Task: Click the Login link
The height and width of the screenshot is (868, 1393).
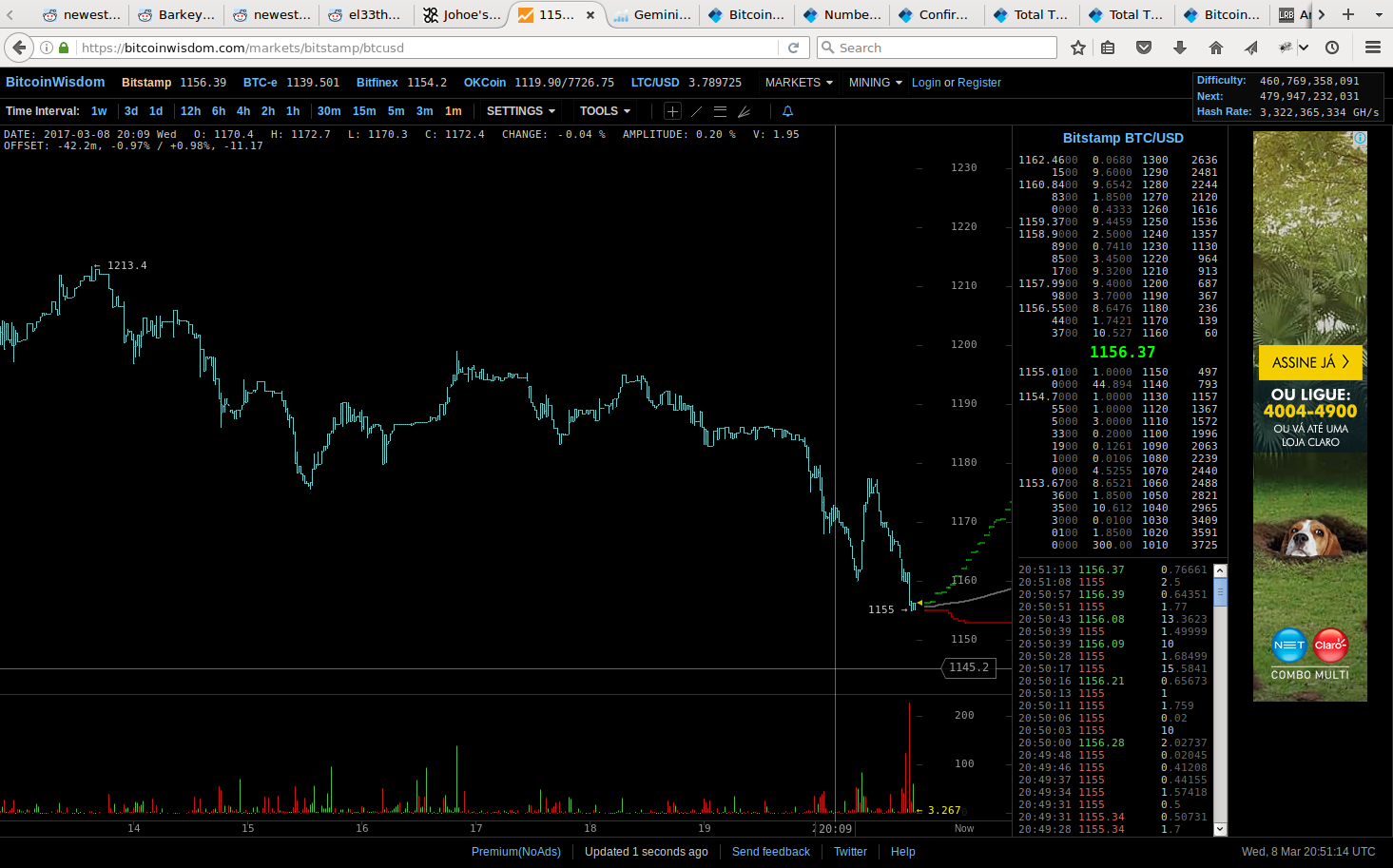Action: click(x=925, y=83)
